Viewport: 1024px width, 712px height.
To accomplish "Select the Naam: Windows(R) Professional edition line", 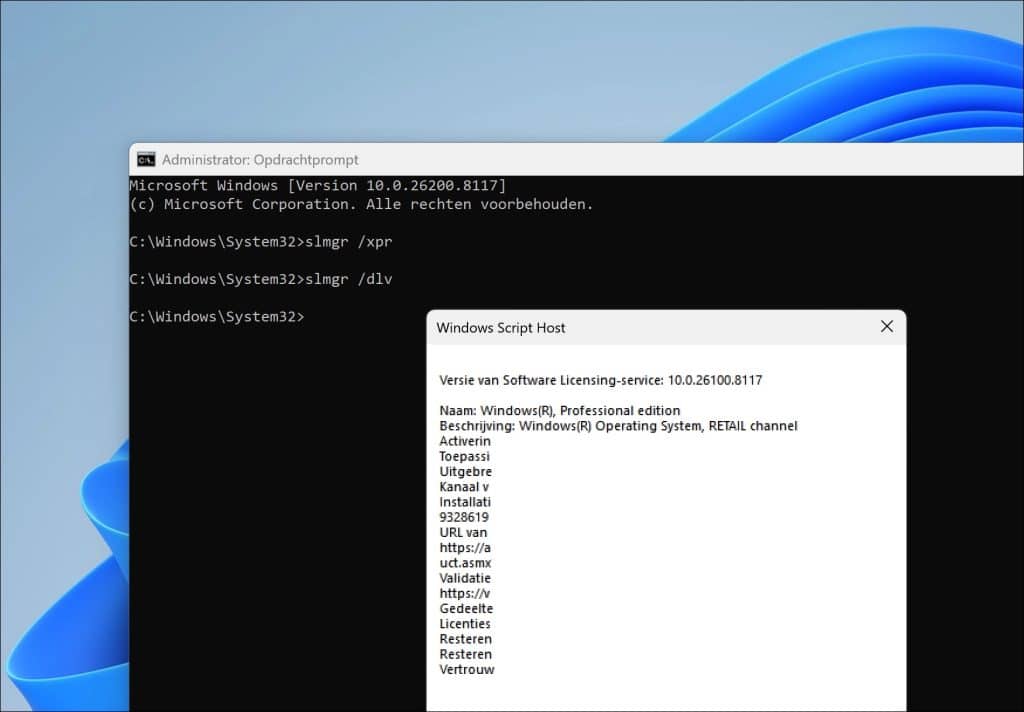I will 559,411.
